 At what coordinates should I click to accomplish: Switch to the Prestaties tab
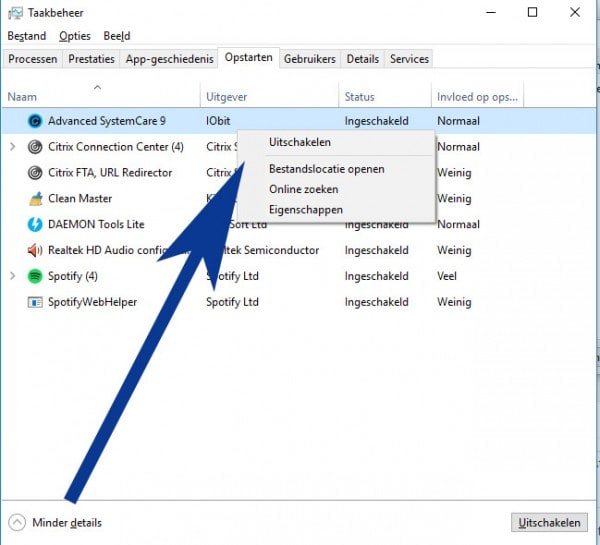91,59
